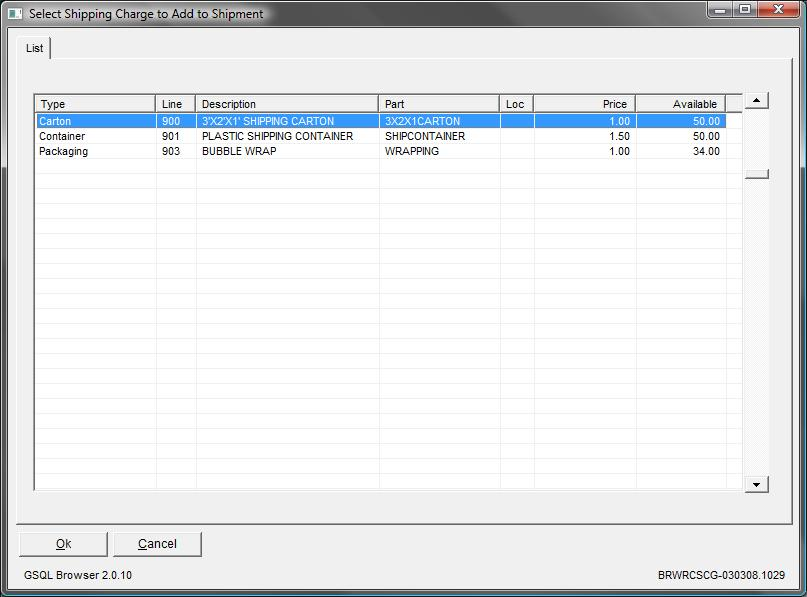Click price 1.00 in Packaging row
Image resolution: width=807 pixels, height=597 pixels.
click(x=620, y=151)
